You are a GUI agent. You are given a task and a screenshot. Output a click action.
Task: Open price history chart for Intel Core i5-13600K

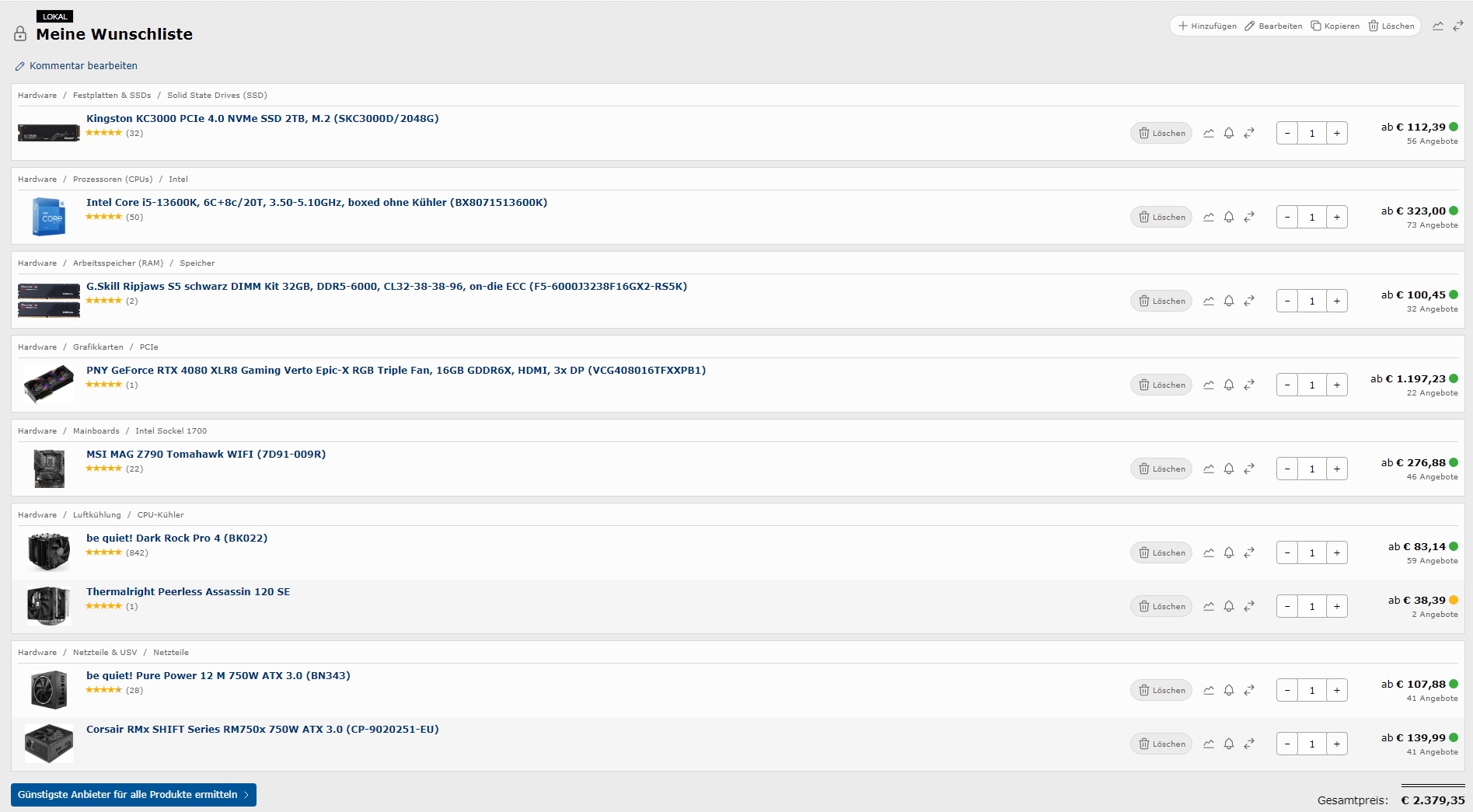coord(1209,217)
